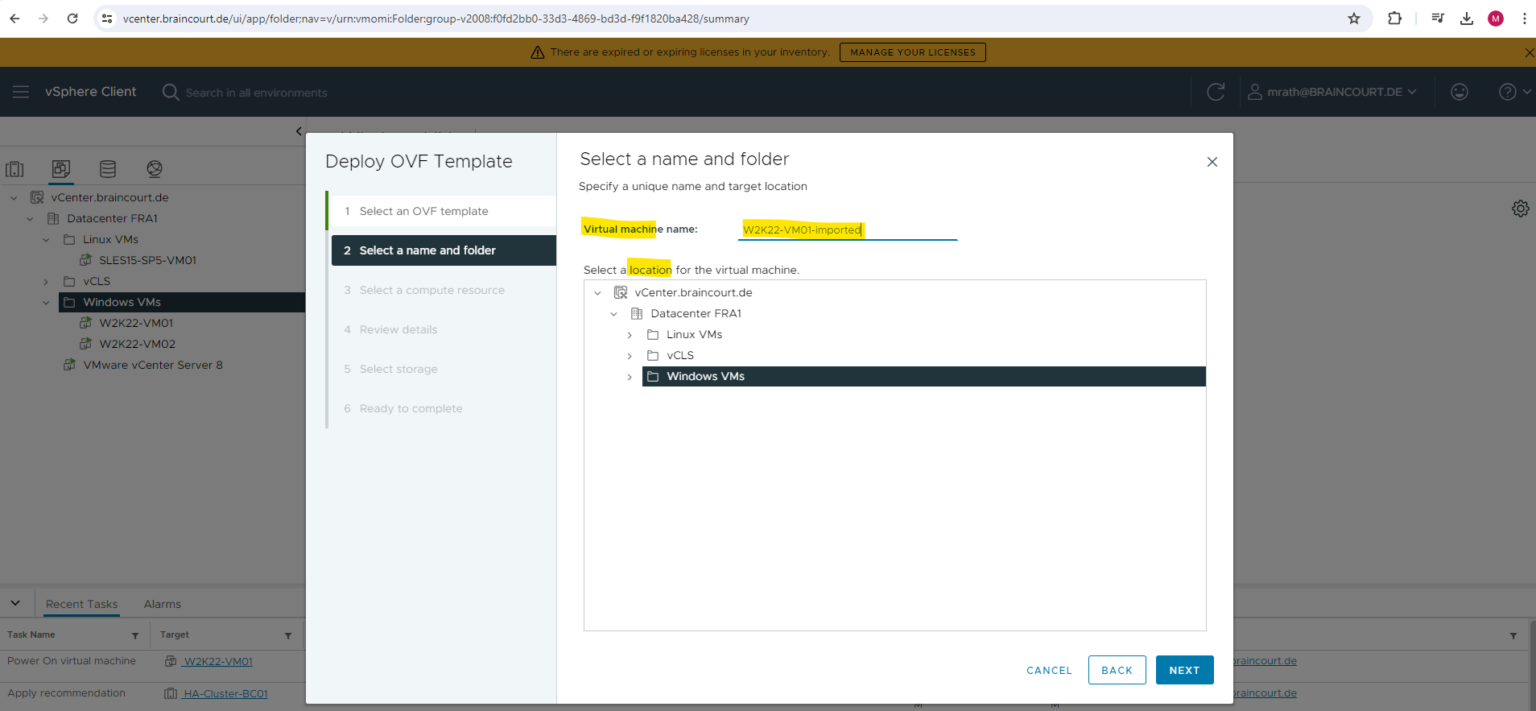Expand Linux VMs folder in the location tree

click(x=629, y=334)
